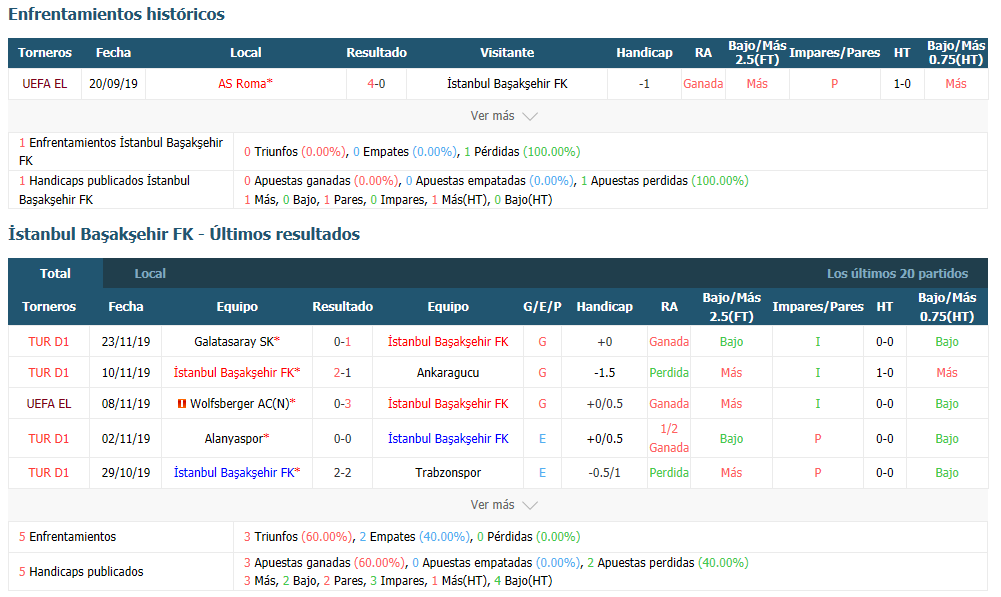Click 1 Apuestas perdidas (100.00%) text
The width and height of the screenshot is (1001, 597).
click(664, 181)
